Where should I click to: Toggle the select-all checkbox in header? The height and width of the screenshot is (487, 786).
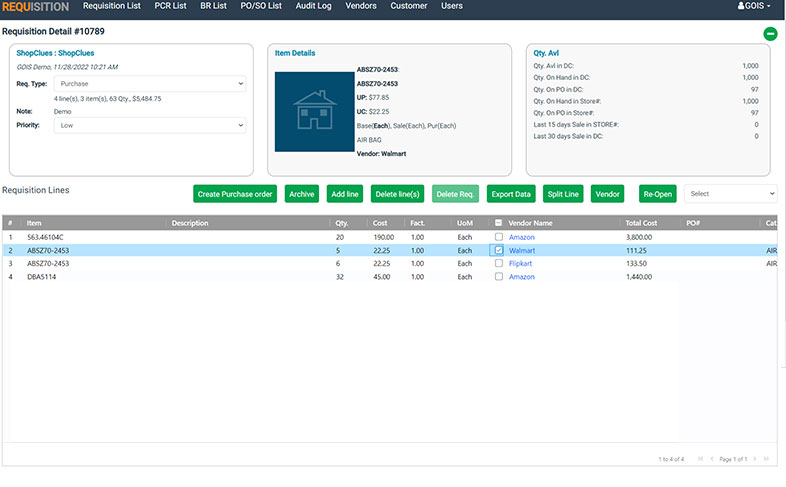click(x=498, y=222)
